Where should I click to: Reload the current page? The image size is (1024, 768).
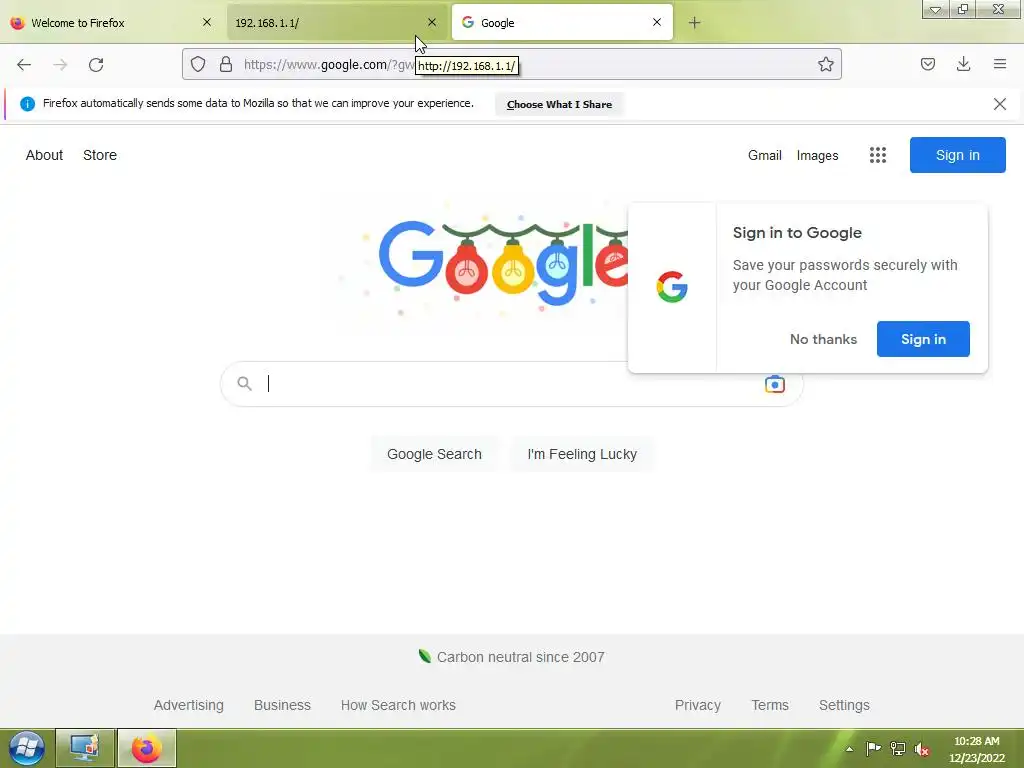96,65
